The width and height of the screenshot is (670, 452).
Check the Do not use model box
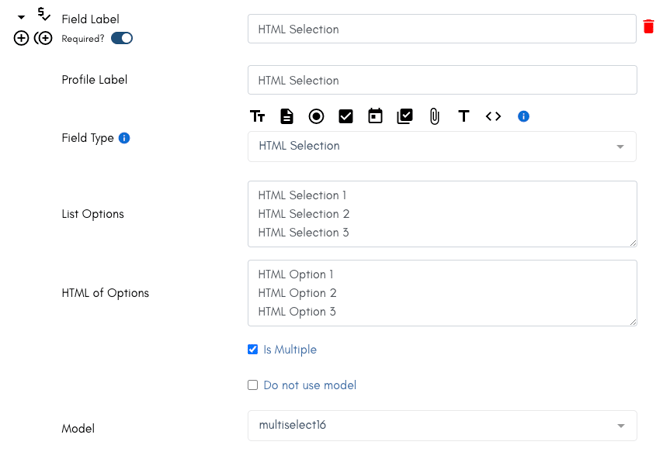[x=253, y=385]
